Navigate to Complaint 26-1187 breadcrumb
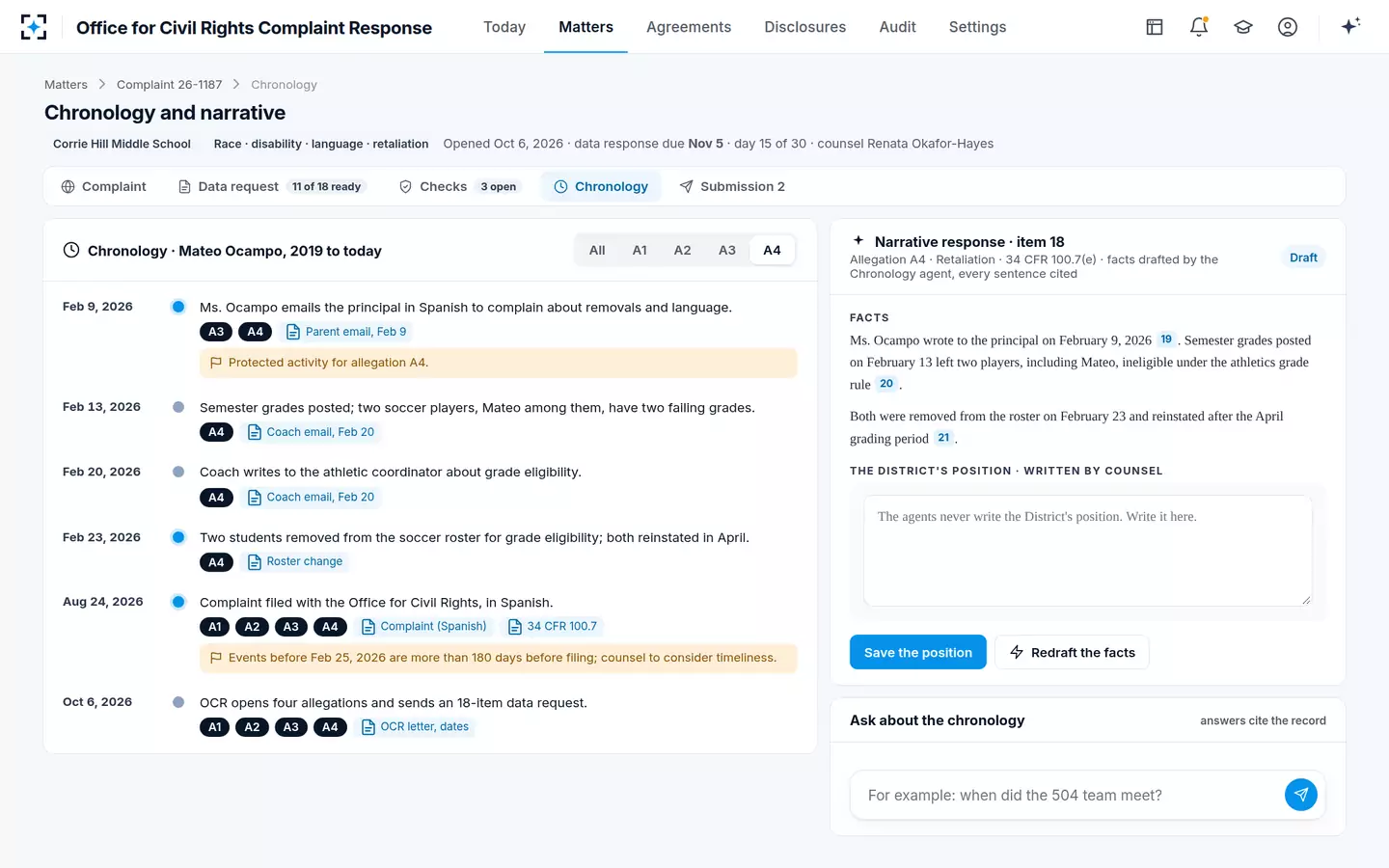Viewport: 1389px width, 868px height. 170,85
